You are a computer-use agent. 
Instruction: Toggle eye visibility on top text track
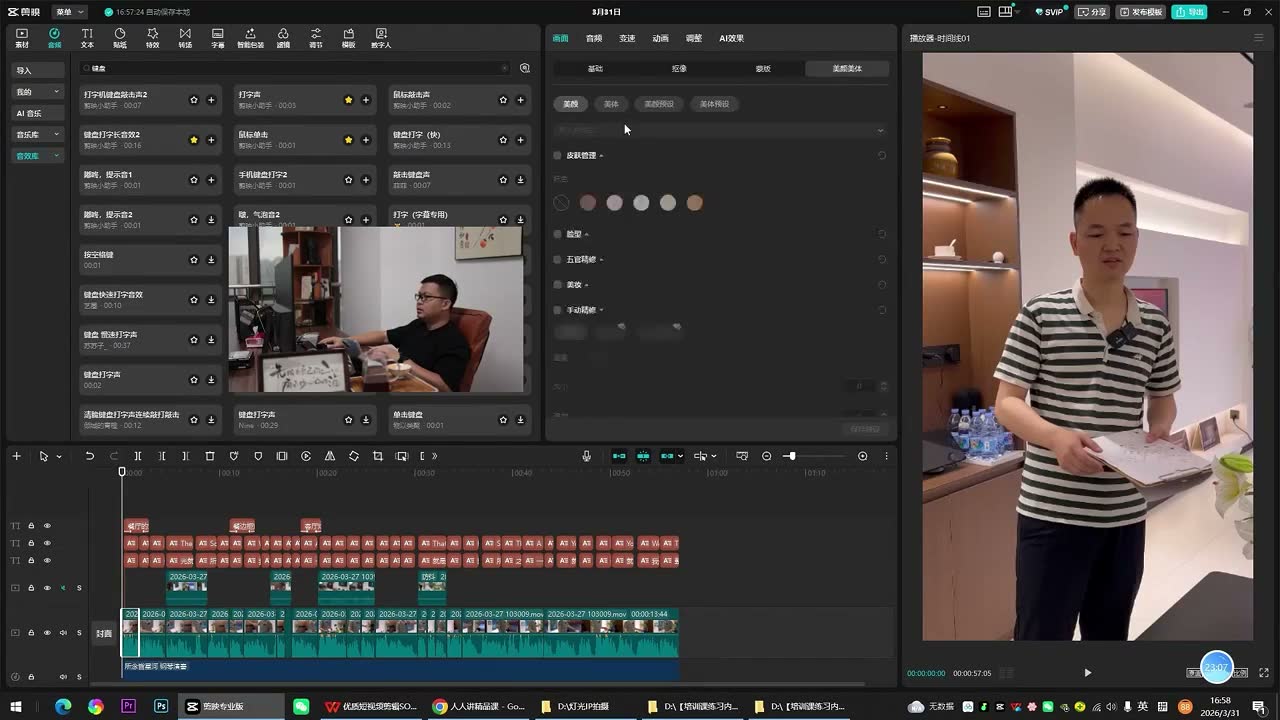pos(47,526)
